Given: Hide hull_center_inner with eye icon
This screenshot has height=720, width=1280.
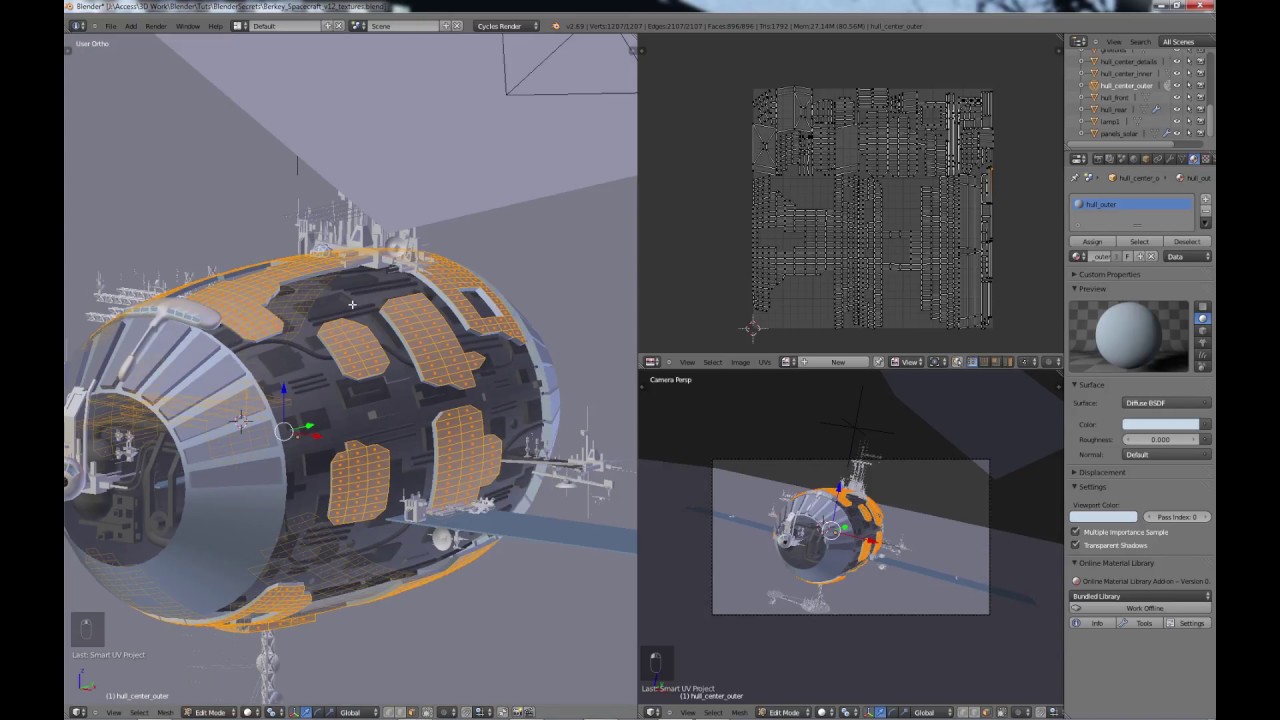Looking at the screenshot, I should (1177, 73).
